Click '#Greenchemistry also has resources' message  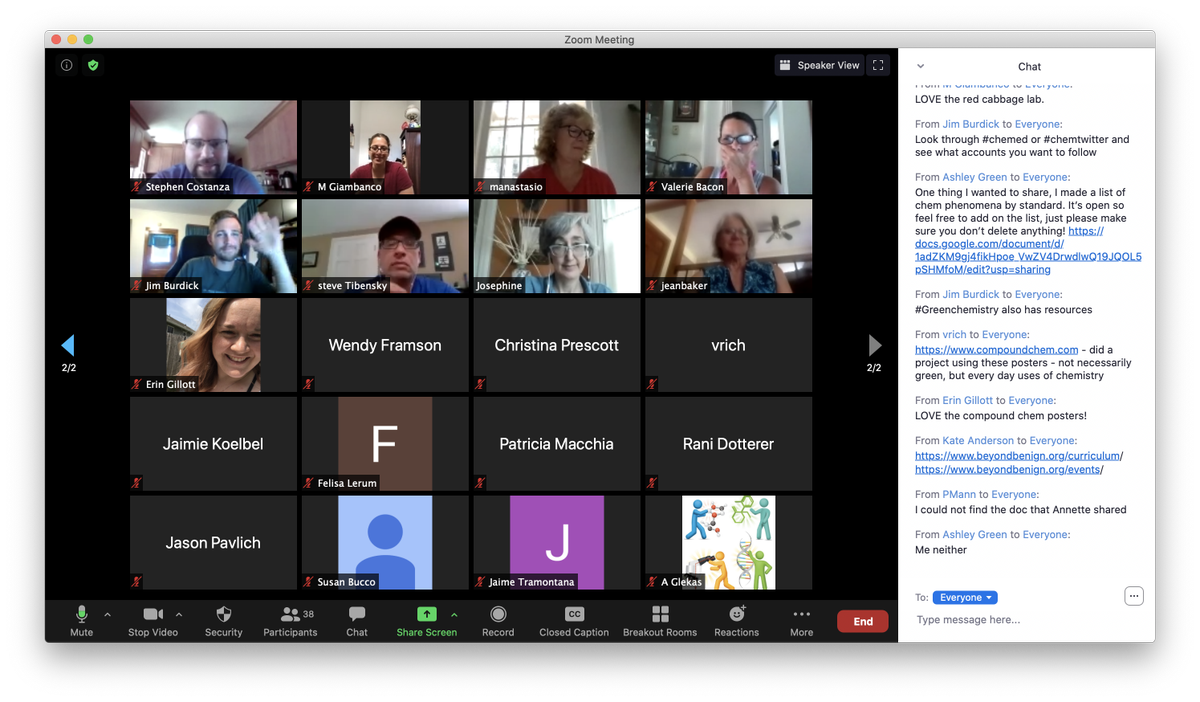pyautogui.click(x=1003, y=309)
